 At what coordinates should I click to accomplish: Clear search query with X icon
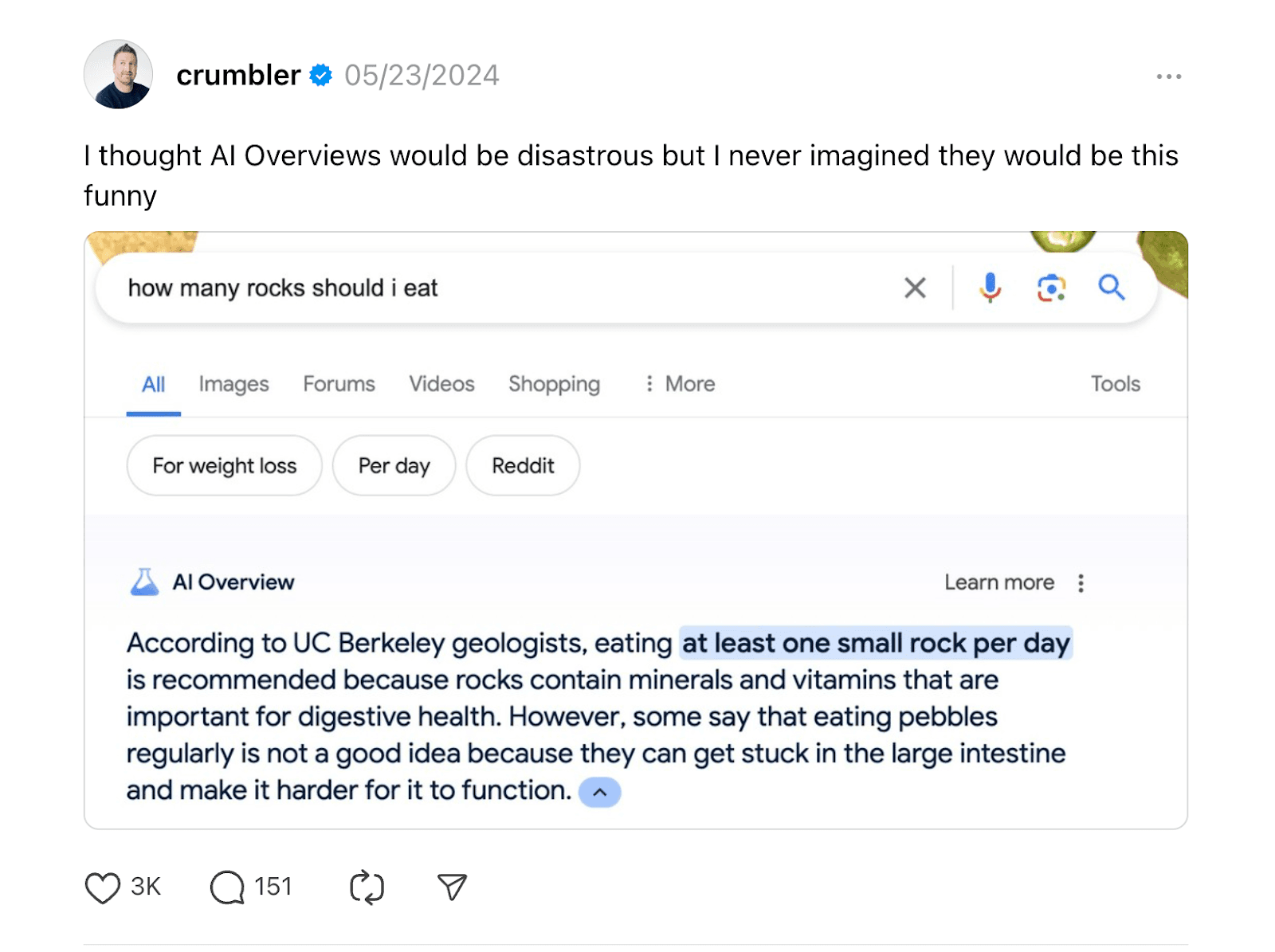915,288
